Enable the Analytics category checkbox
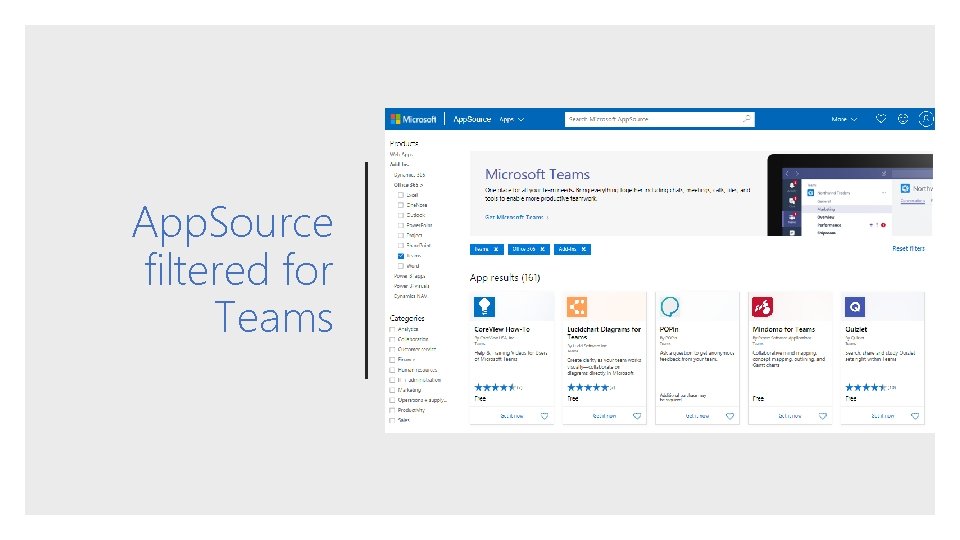Viewport: 960px width, 540px height. click(x=392, y=329)
